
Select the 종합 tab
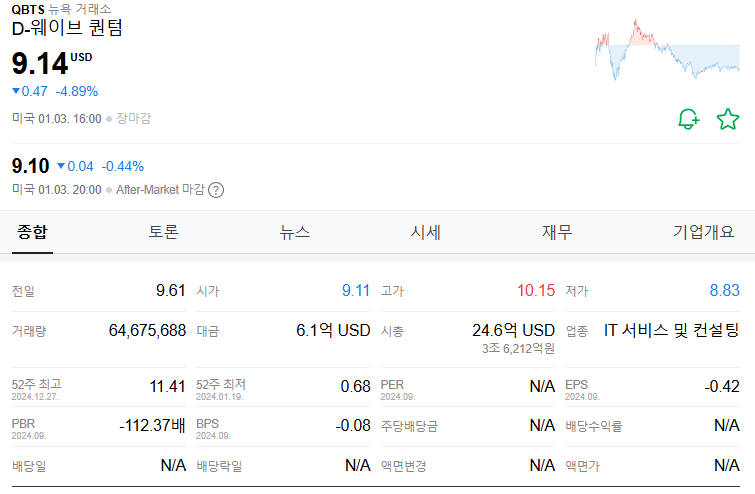click(32, 232)
